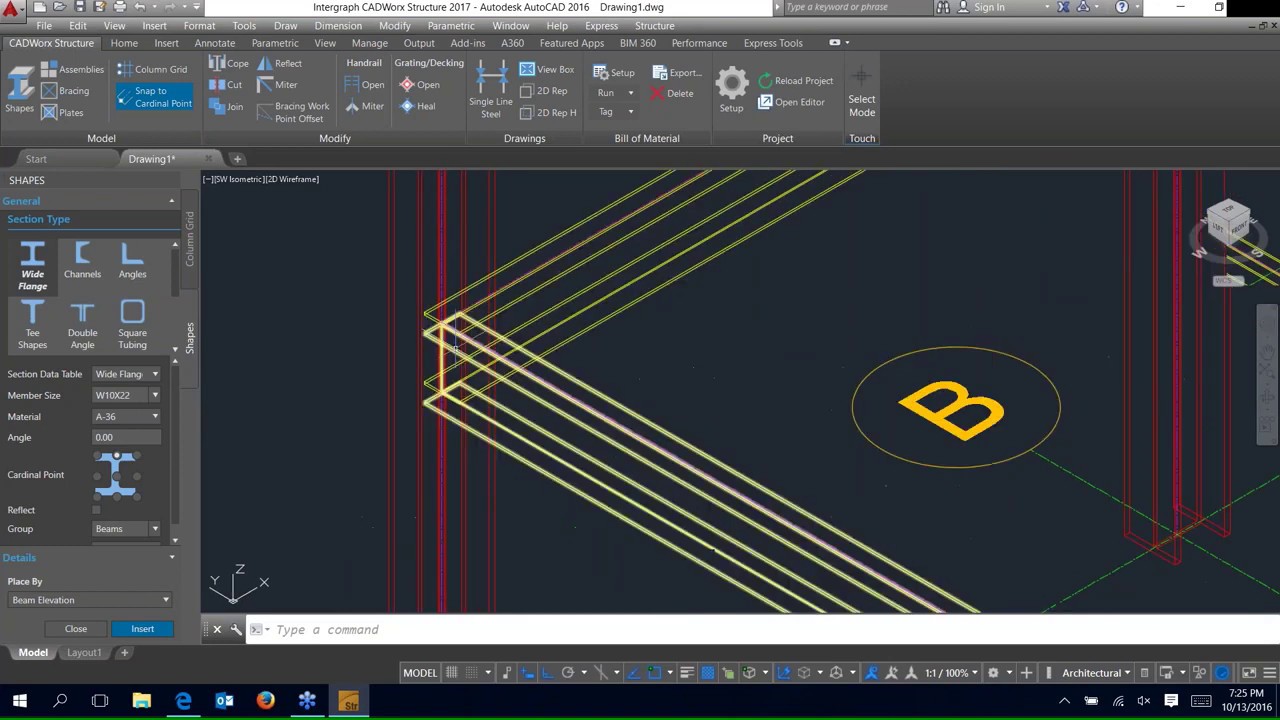Viewport: 1280px width, 720px height.
Task: Toggle MODEL space button in status bar
Action: [420, 673]
